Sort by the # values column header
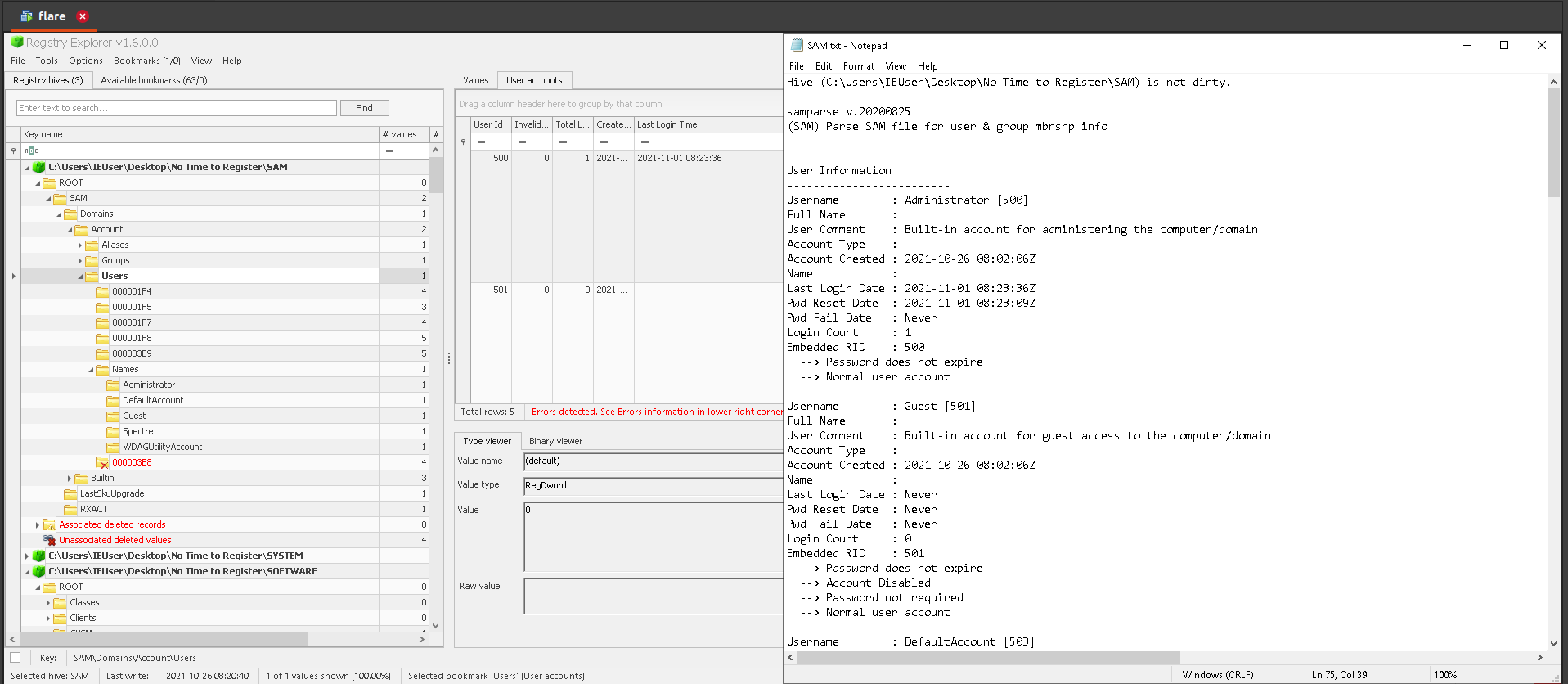This screenshot has width=1568, height=684. pos(403,134)
